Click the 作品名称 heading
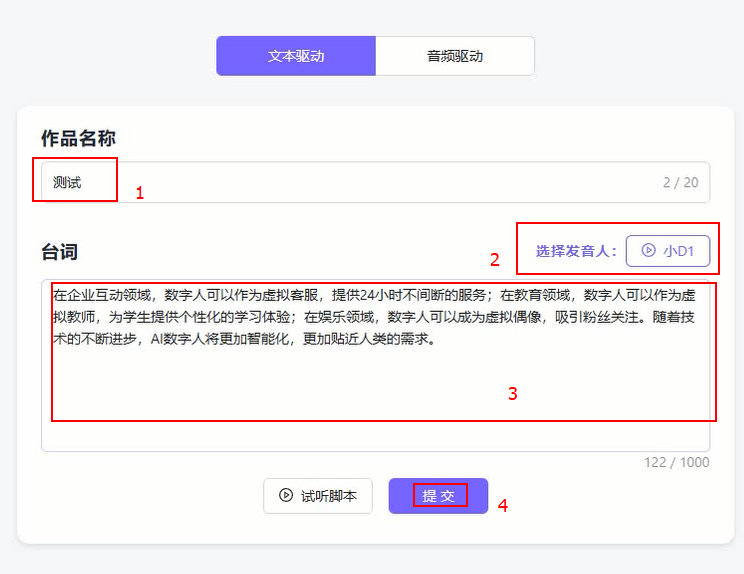The image size is (744, 574). coord(78,138)
